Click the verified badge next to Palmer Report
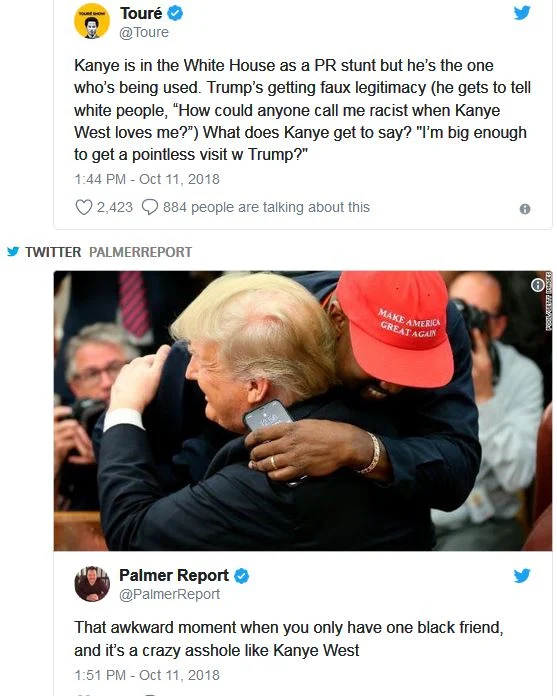The height and width of the screenshot is (696, 557). point(241,576)
